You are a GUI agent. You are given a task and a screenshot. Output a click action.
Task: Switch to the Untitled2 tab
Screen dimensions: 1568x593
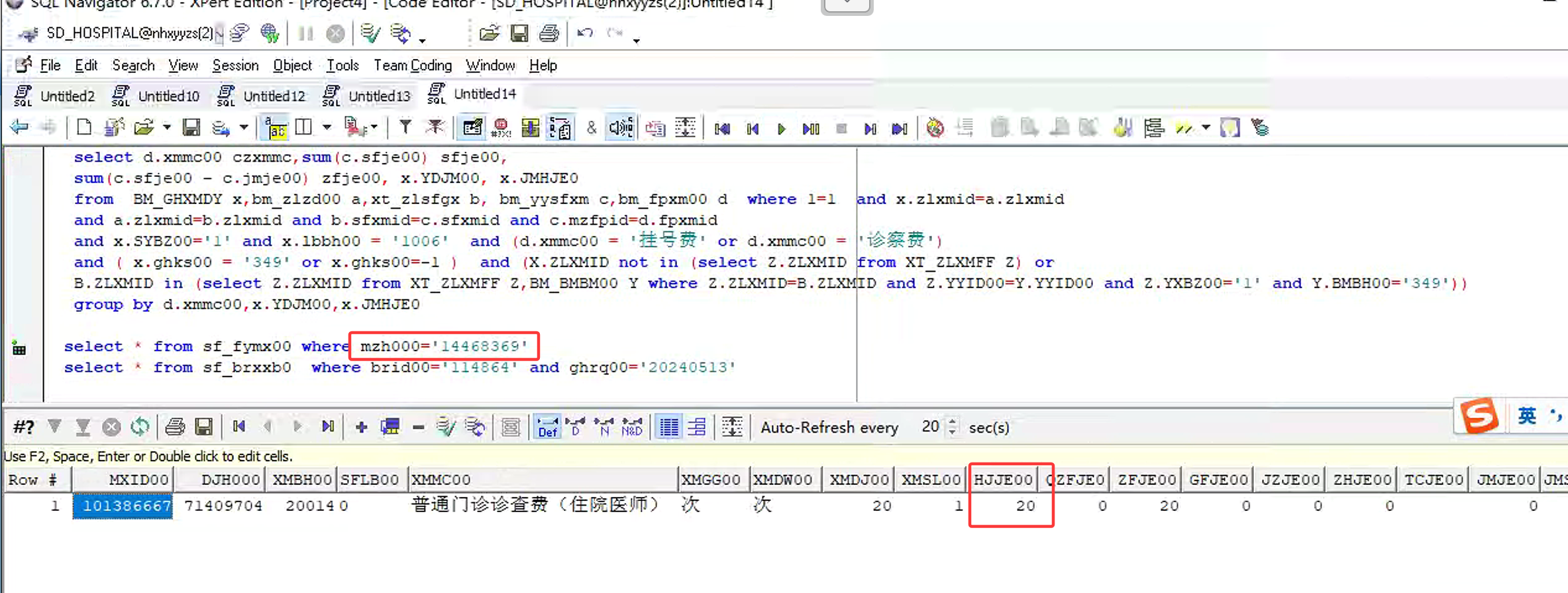[55, 96]
